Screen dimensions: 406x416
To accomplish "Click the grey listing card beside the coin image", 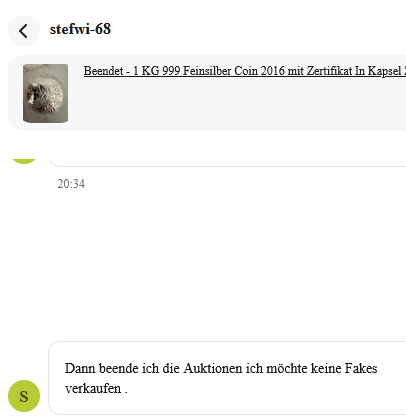I will (x=207, y=93).
